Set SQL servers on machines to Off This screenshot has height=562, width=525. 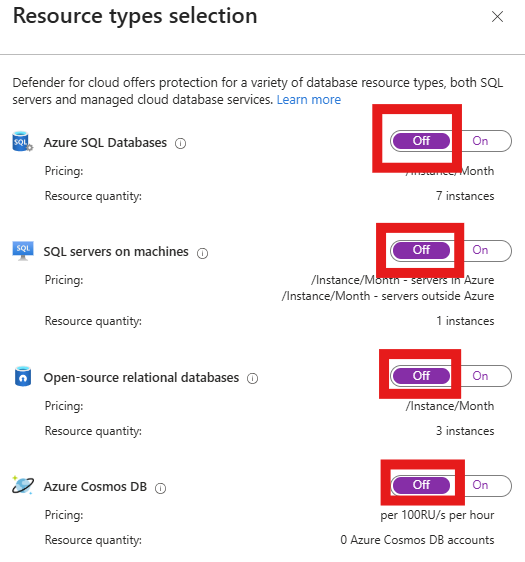421,250
